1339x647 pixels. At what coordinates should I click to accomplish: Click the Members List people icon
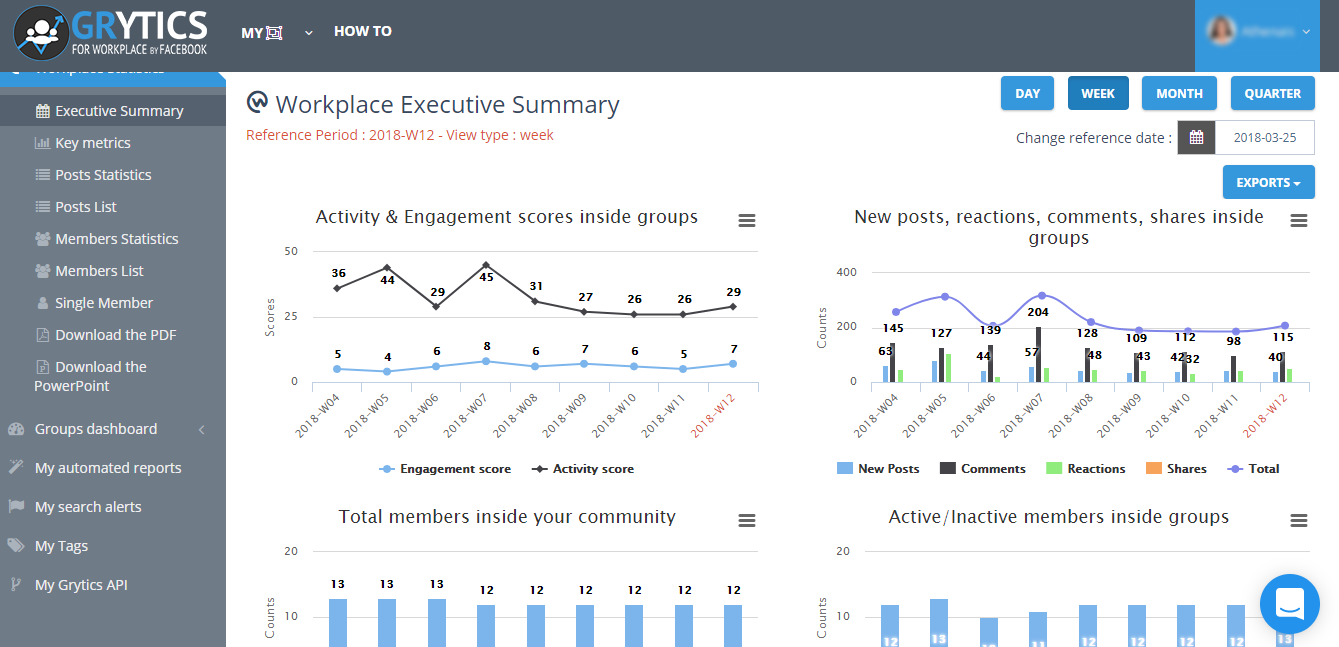pos(42,271)
